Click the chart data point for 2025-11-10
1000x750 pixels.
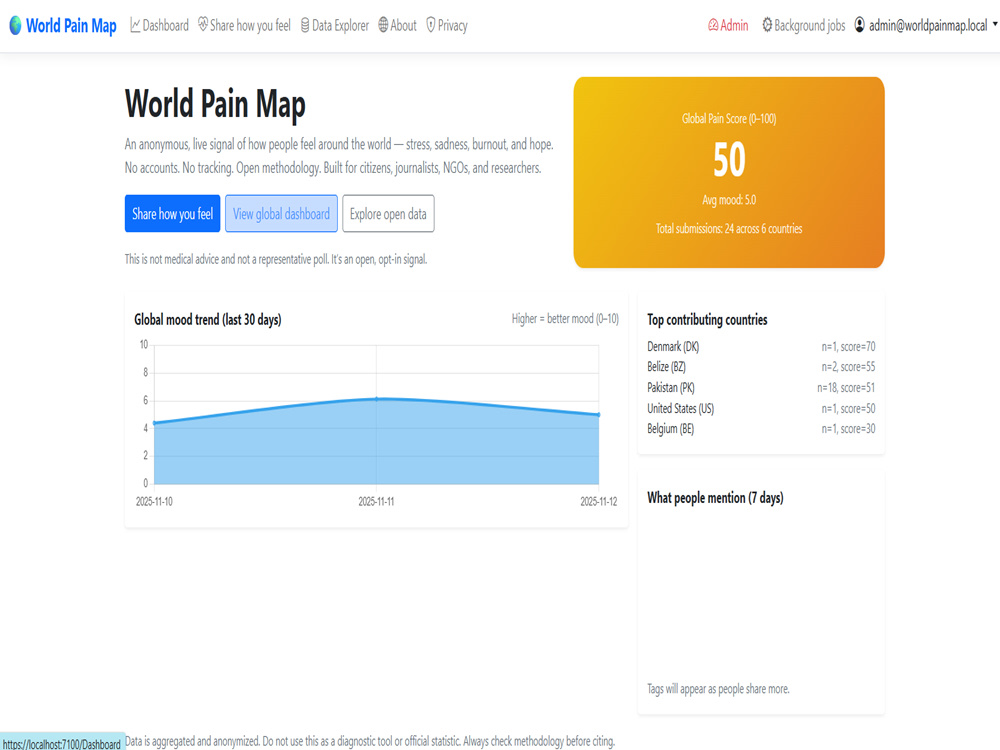pos(154,423)
